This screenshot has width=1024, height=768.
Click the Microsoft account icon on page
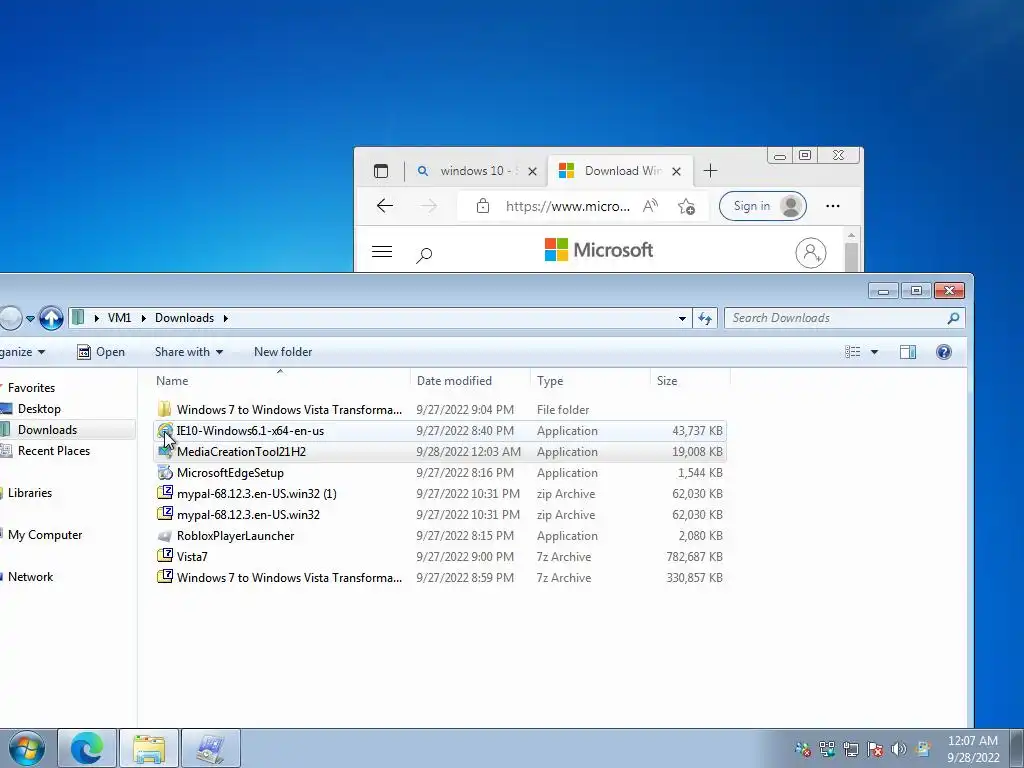pyautogui.click(x=810, y=252)
